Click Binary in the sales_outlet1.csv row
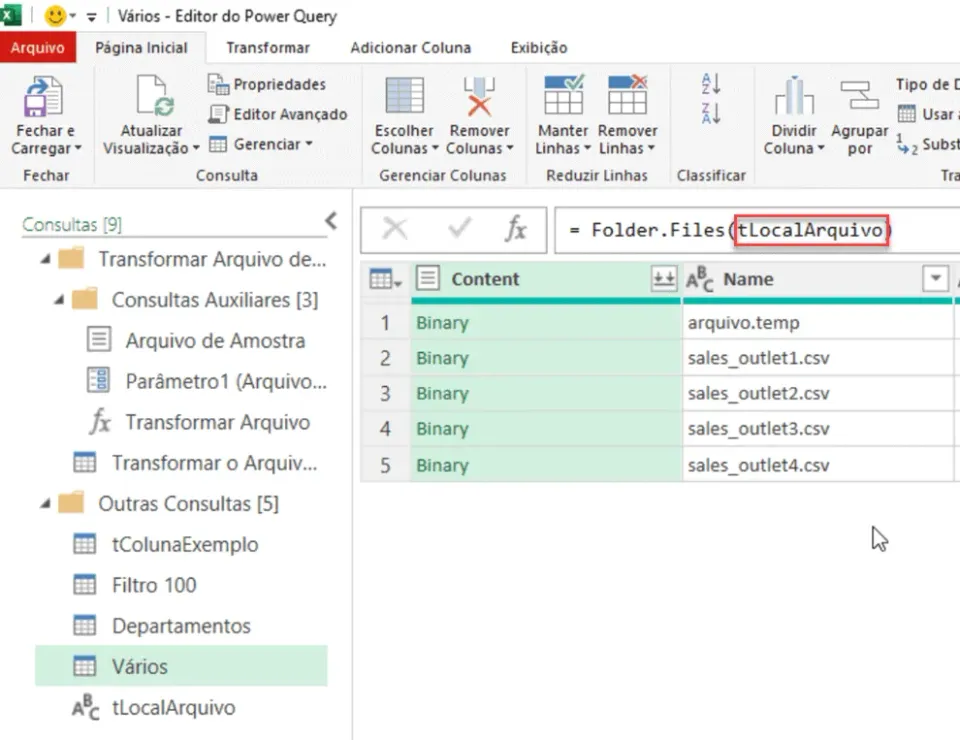Image resolution: width=960 pixels, height=740 pixels. [442, 358]
